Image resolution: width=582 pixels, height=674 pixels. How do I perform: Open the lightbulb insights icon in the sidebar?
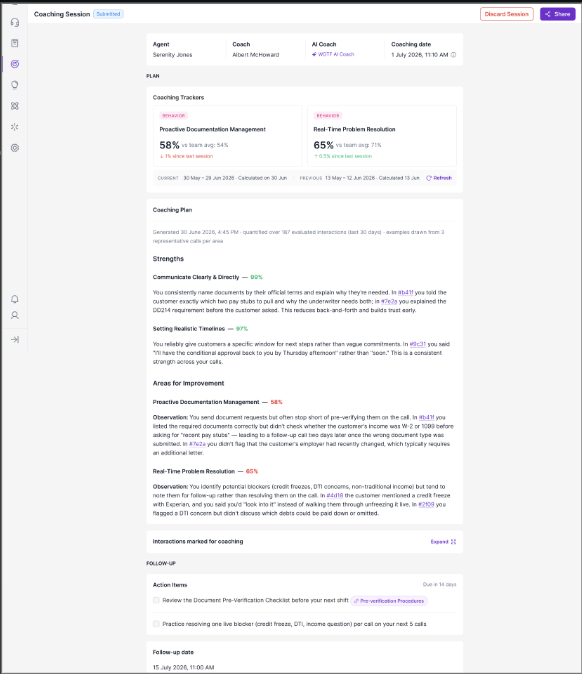15,85
